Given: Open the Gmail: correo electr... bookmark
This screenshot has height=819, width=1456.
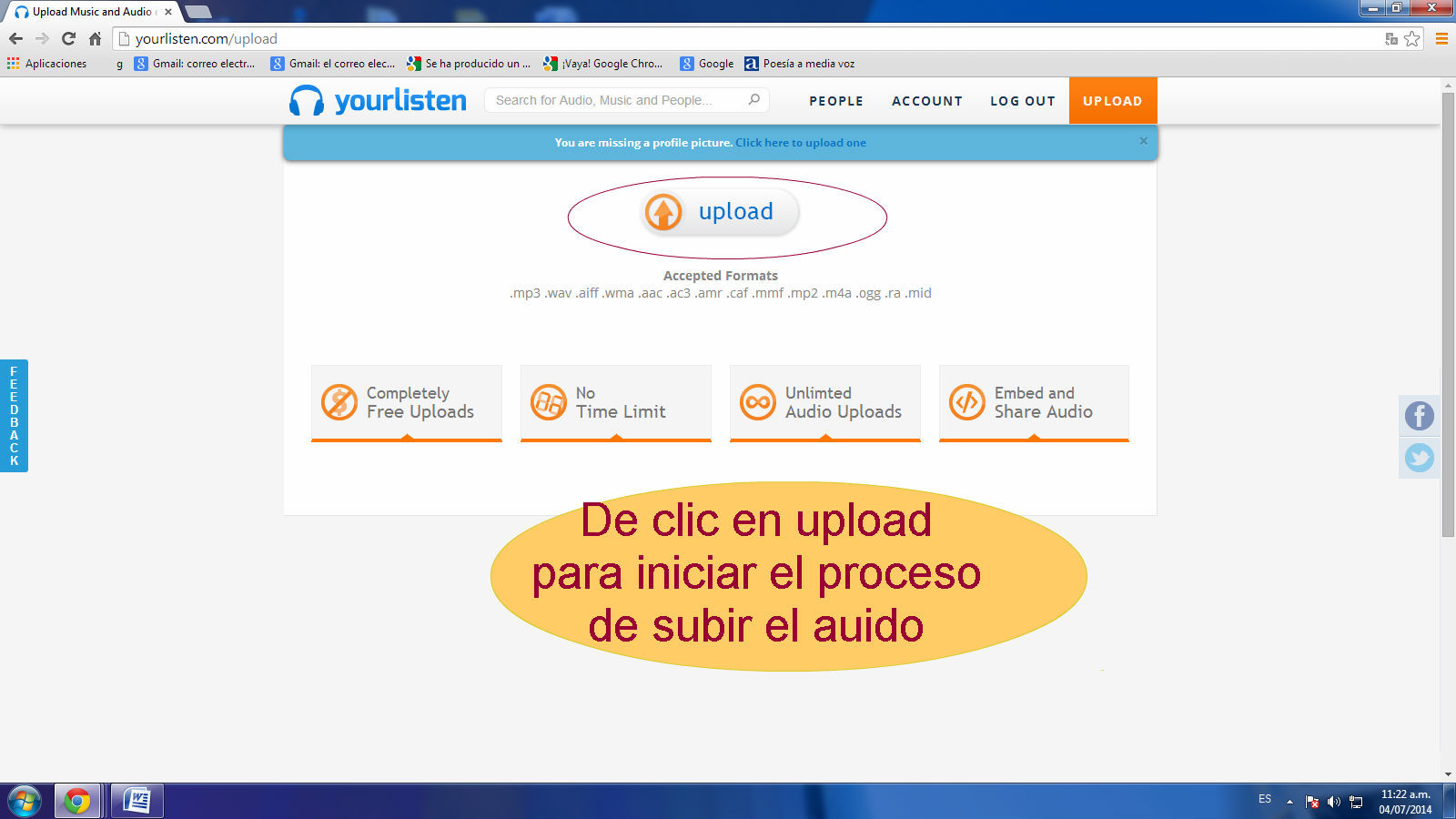Looking at the screenshot, I should (x=195, y=64).
